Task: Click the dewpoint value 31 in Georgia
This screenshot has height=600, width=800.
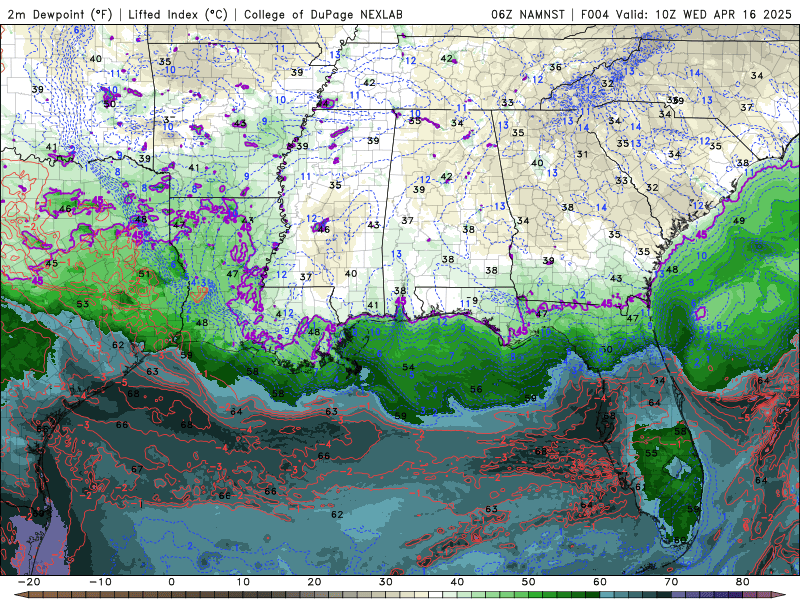Action: click(x=582, y=154)
